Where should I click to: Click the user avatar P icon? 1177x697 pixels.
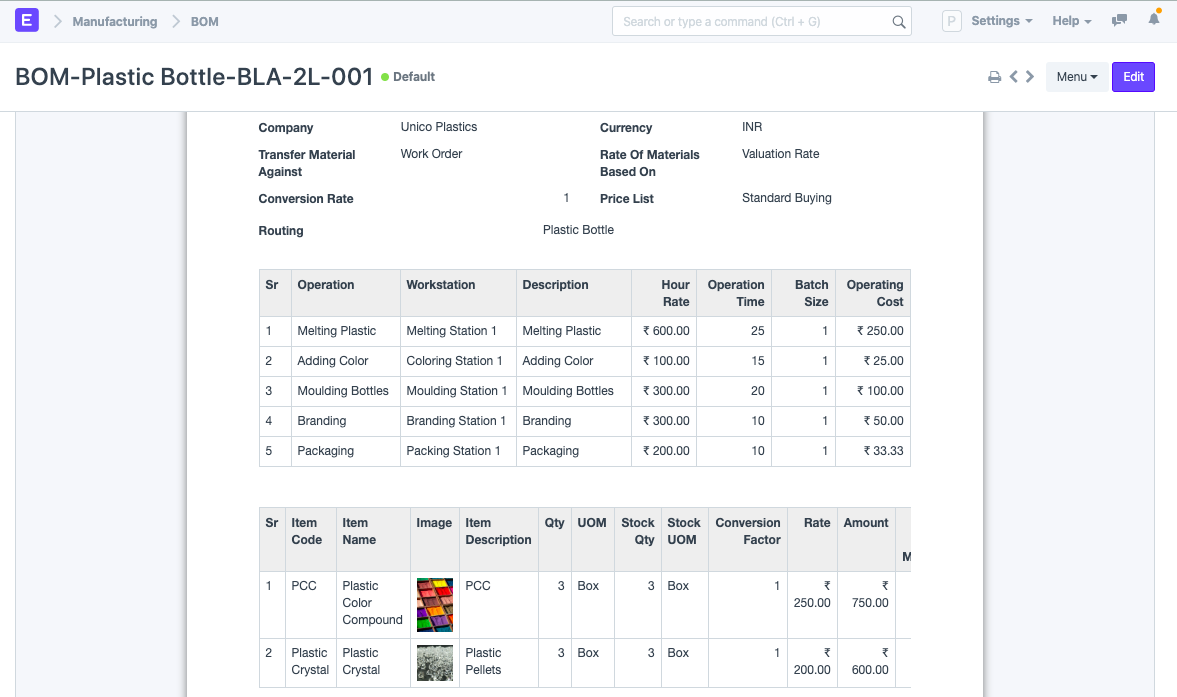pyautogui.click(x=951, y=21)
